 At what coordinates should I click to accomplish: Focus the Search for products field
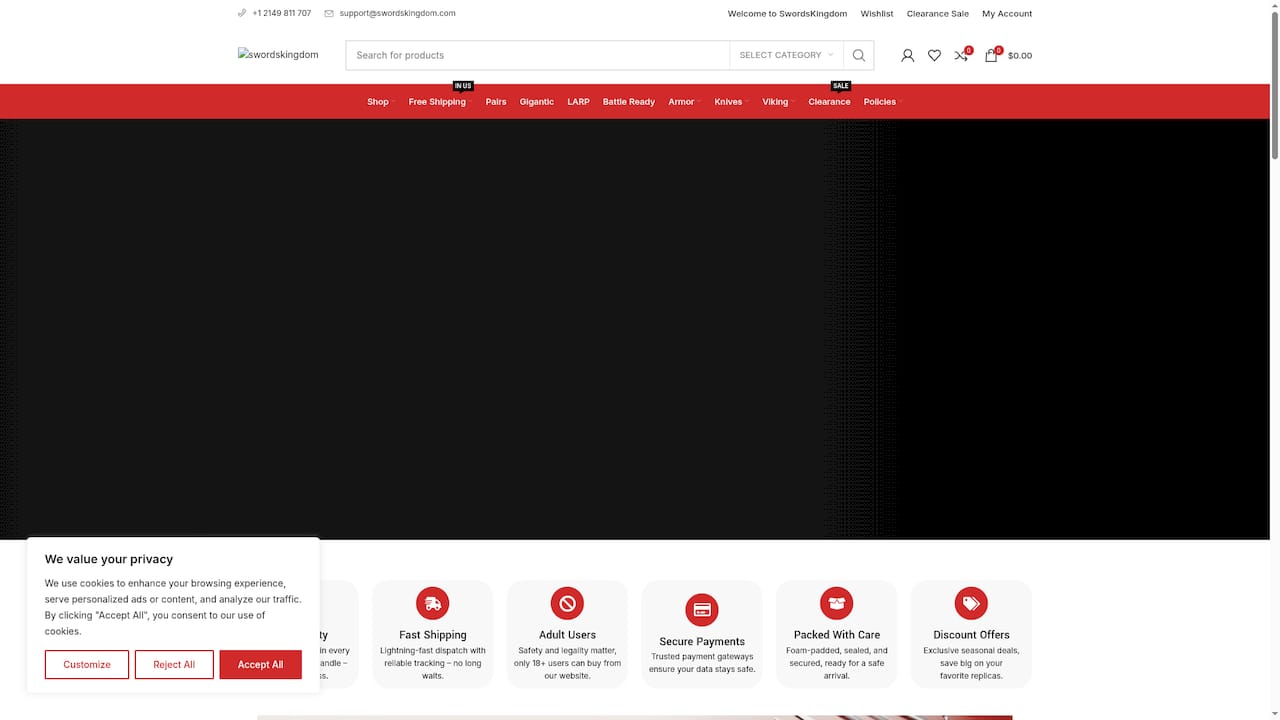coord(537,55)
